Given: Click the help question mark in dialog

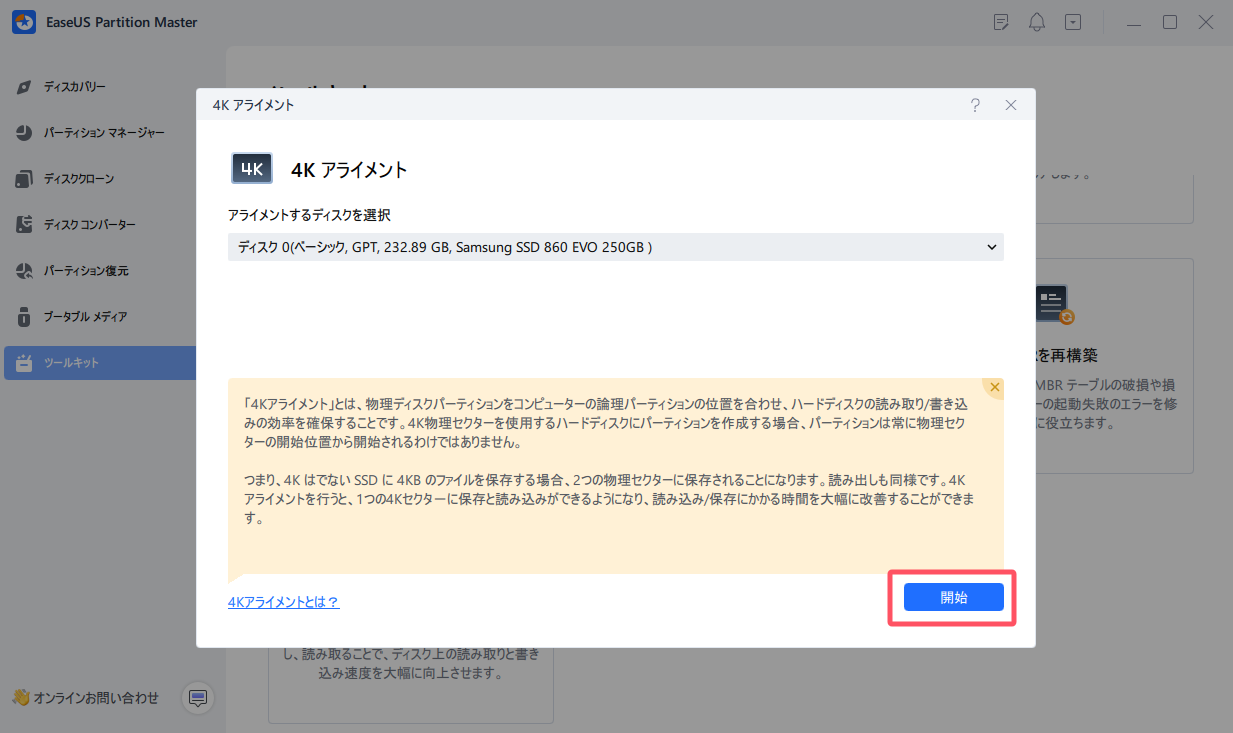Looking at the screenshot, I should pos(975,105).
